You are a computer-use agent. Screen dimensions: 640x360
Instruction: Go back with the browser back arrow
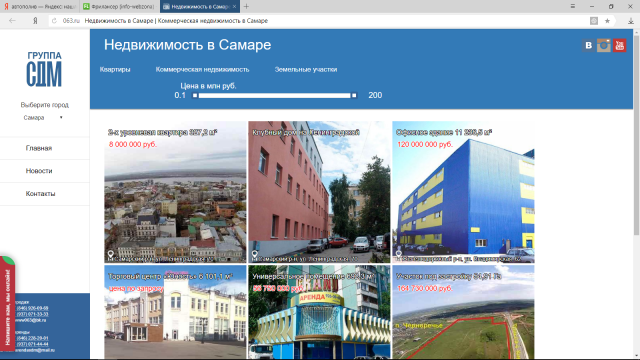[12, 21]
